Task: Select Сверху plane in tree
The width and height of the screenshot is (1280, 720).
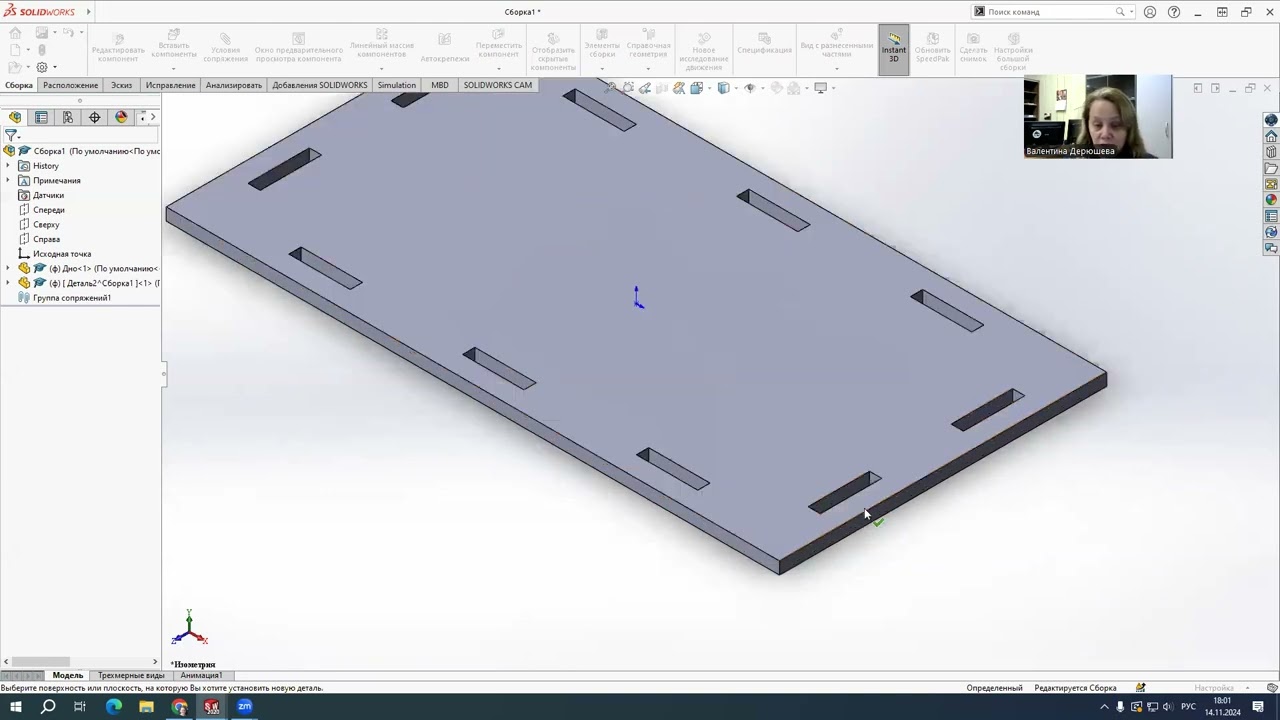Action: click(x=46, y=225)
